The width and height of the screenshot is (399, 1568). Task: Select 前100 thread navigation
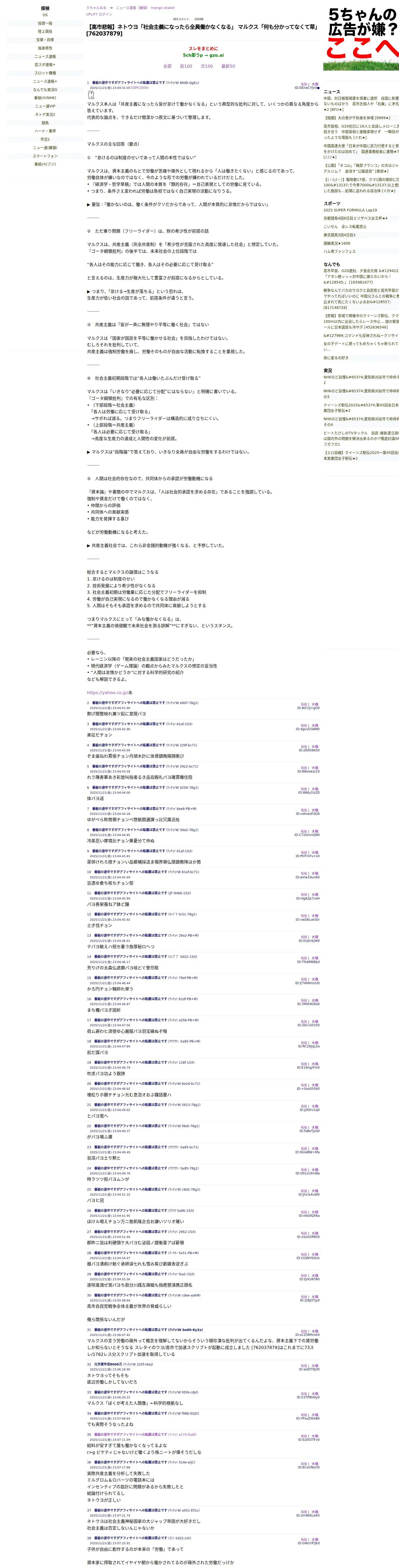click(186, 66)
